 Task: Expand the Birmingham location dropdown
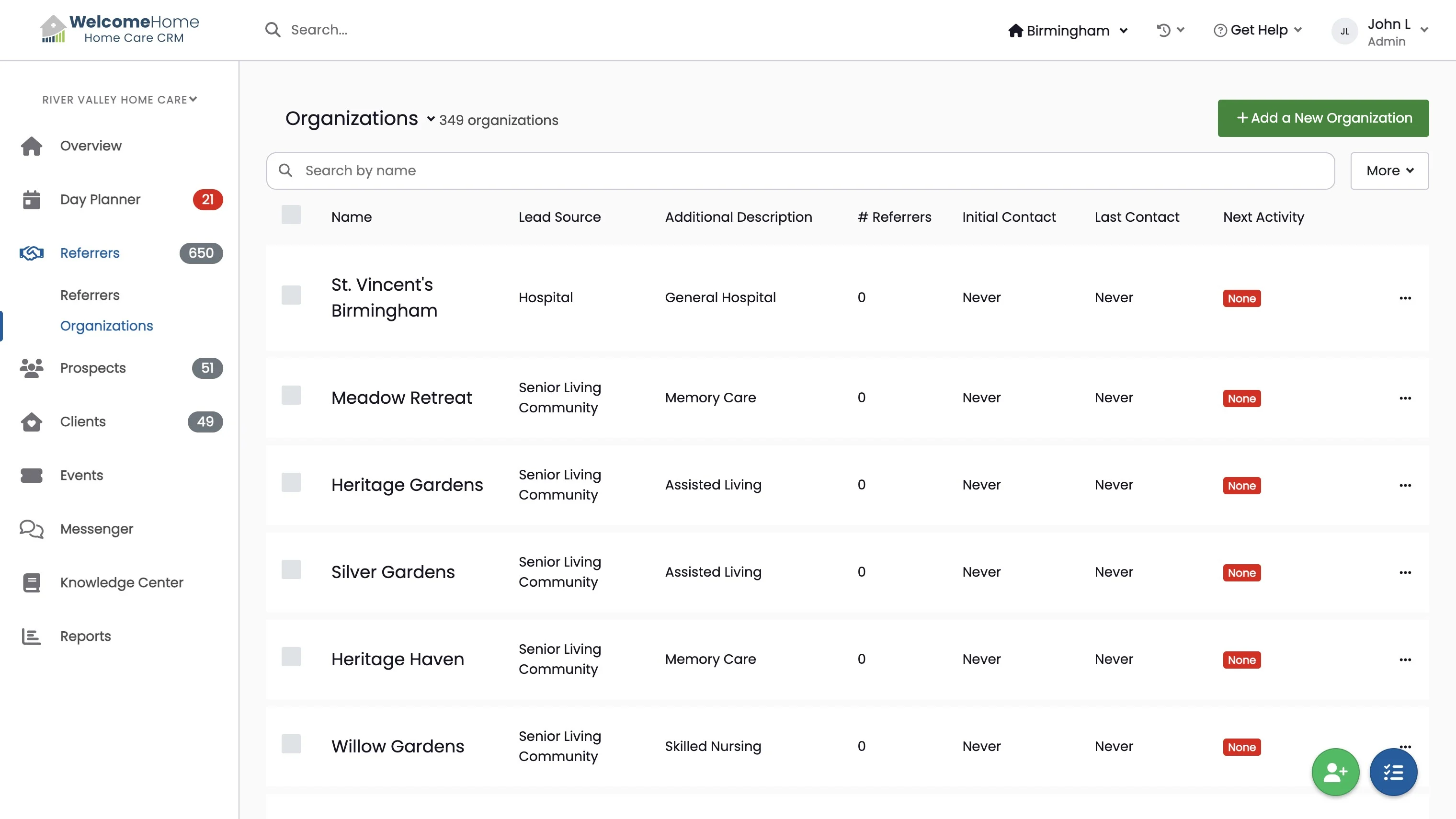click(1068, 31)
